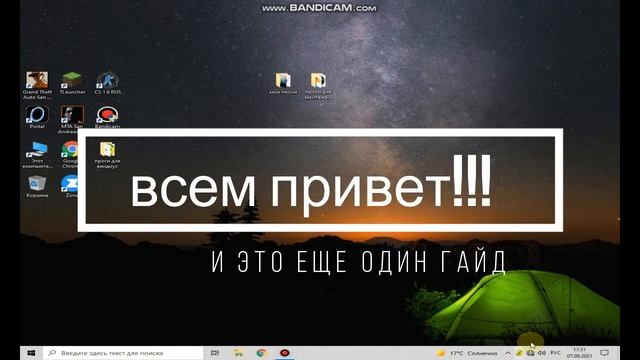Screen dimensions: 640x360
Task: Select Google Chrome desktop shortcut
Action: [70, 155]
